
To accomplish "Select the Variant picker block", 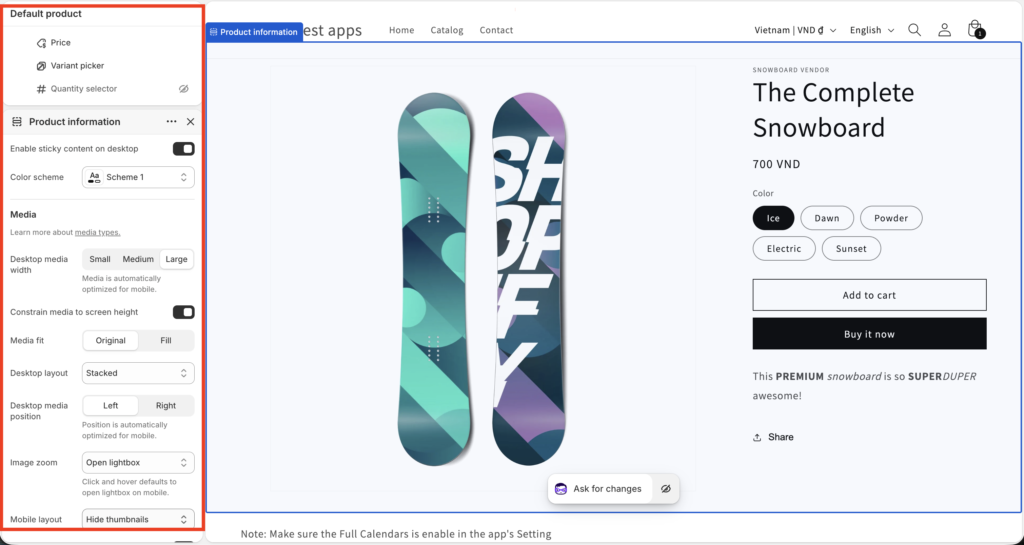I will (77, 66).
